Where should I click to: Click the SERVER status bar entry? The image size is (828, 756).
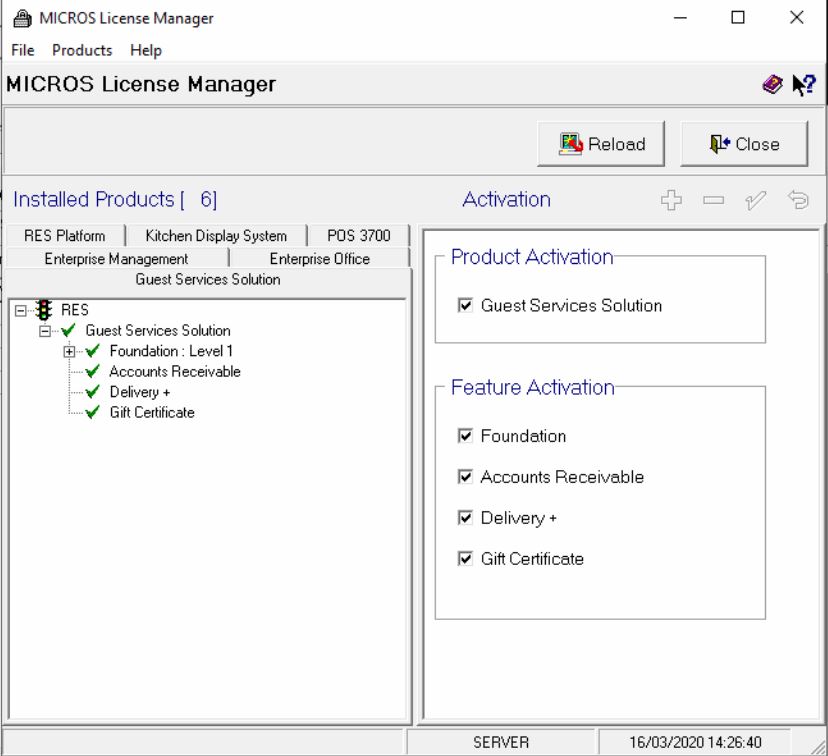click(501, 742)
